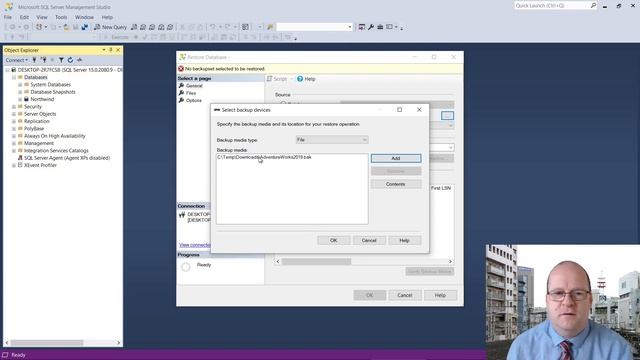Click the Filter icon in Object Explorer
The height and width of the screenshot is (360, 640).
[61, 60]
